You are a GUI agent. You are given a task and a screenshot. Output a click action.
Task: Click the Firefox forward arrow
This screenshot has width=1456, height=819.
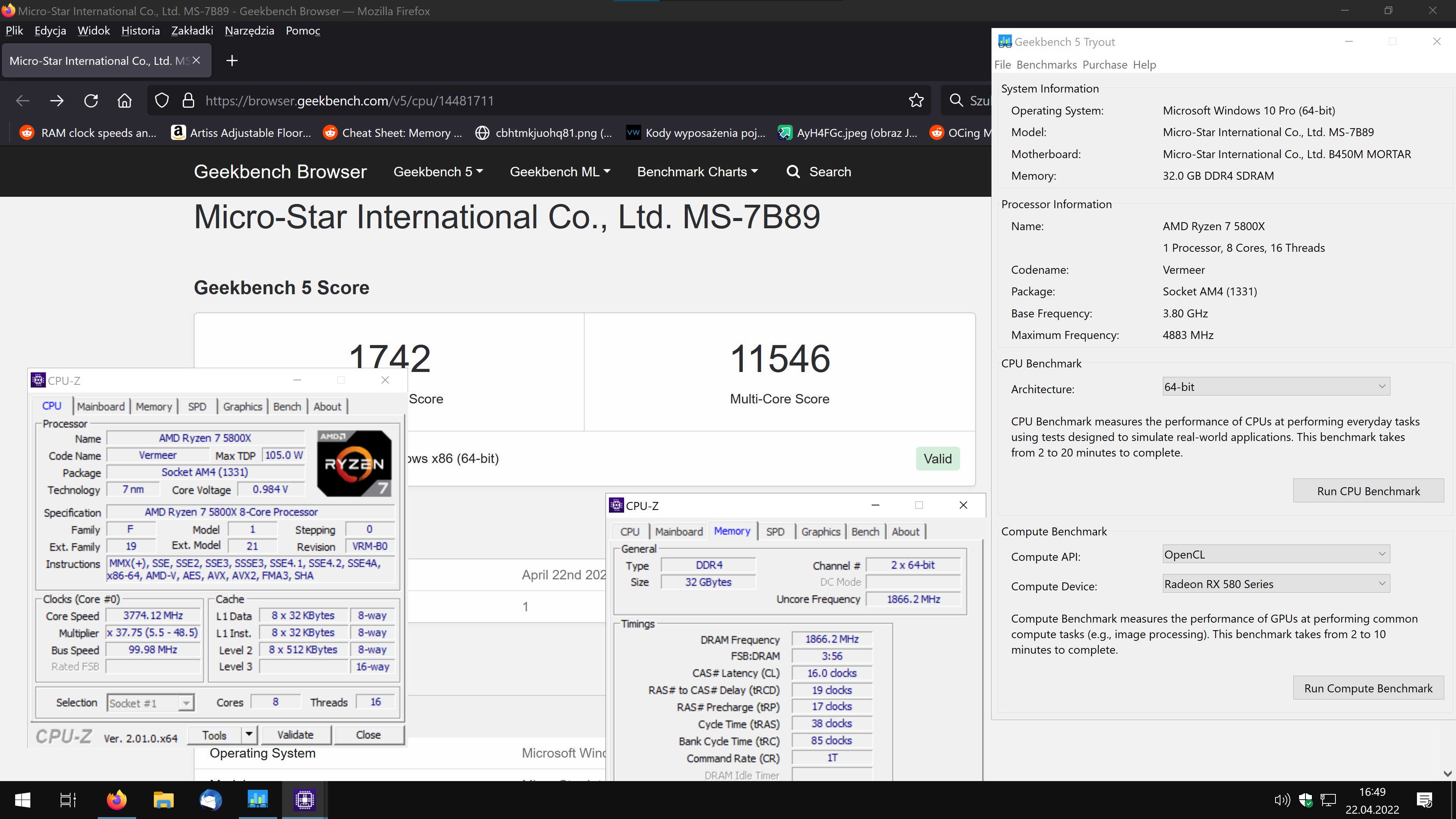[x=56, y=100]
